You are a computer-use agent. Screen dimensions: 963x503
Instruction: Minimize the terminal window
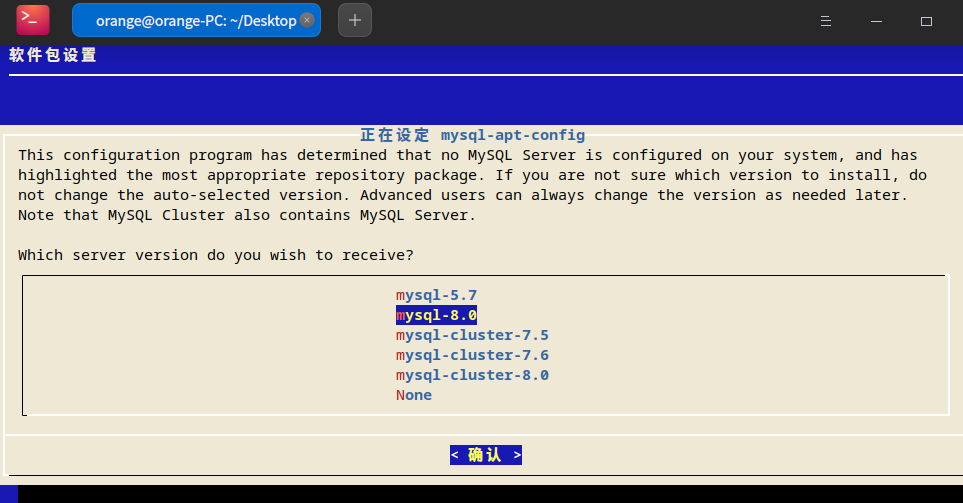tap(876, 21)
